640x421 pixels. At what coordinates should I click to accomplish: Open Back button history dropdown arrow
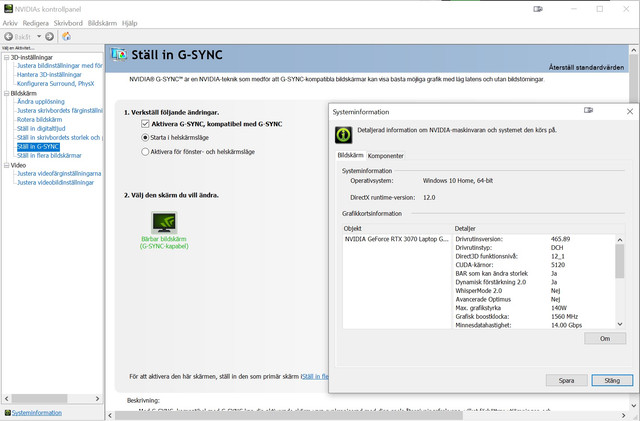[x=39, y=36]
